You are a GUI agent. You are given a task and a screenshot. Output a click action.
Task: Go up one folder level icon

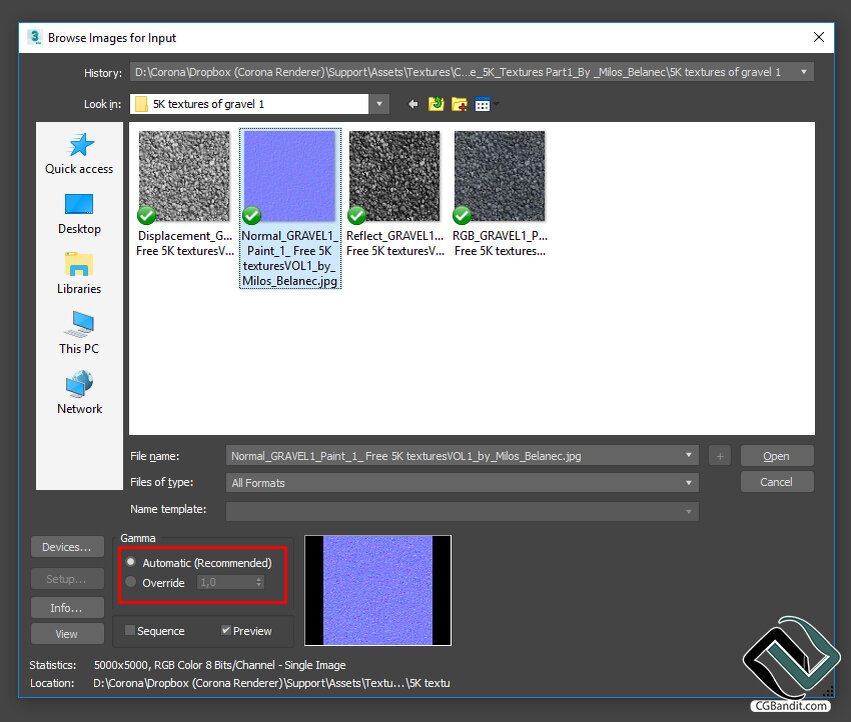[x=436, y=104]
